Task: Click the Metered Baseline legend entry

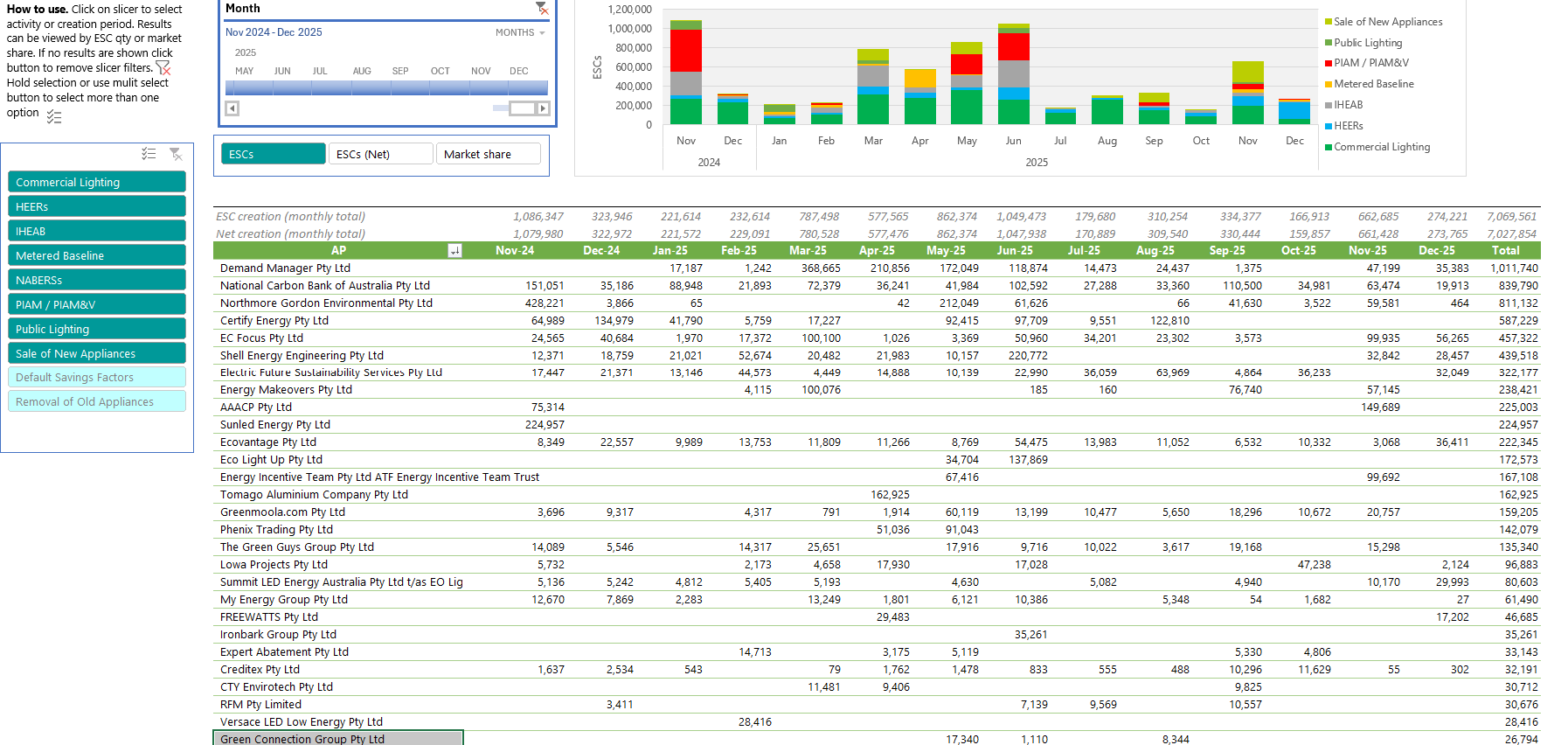Action: pos(1369,84)
